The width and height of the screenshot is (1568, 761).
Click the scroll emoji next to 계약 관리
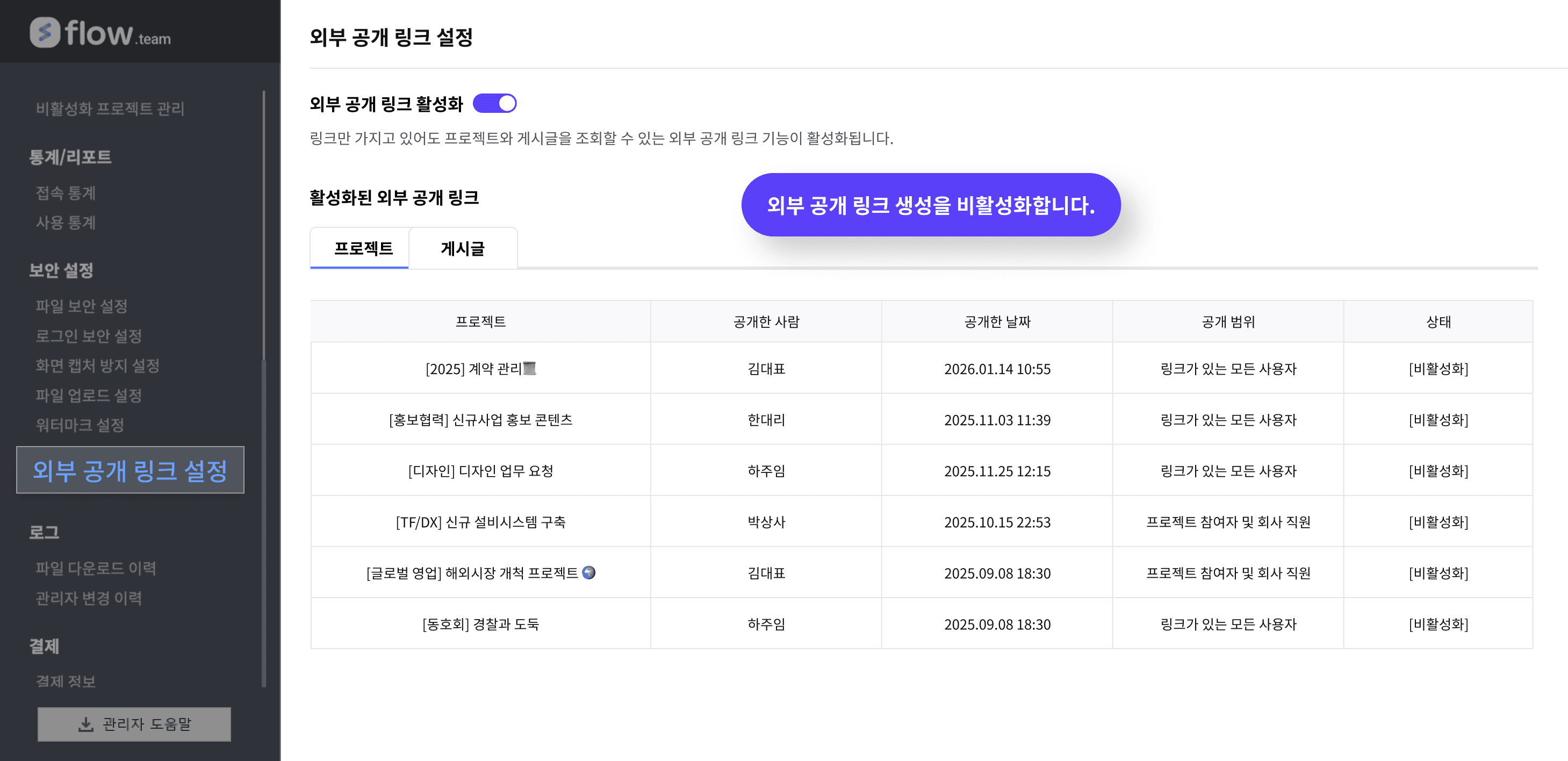coord(530,368)
